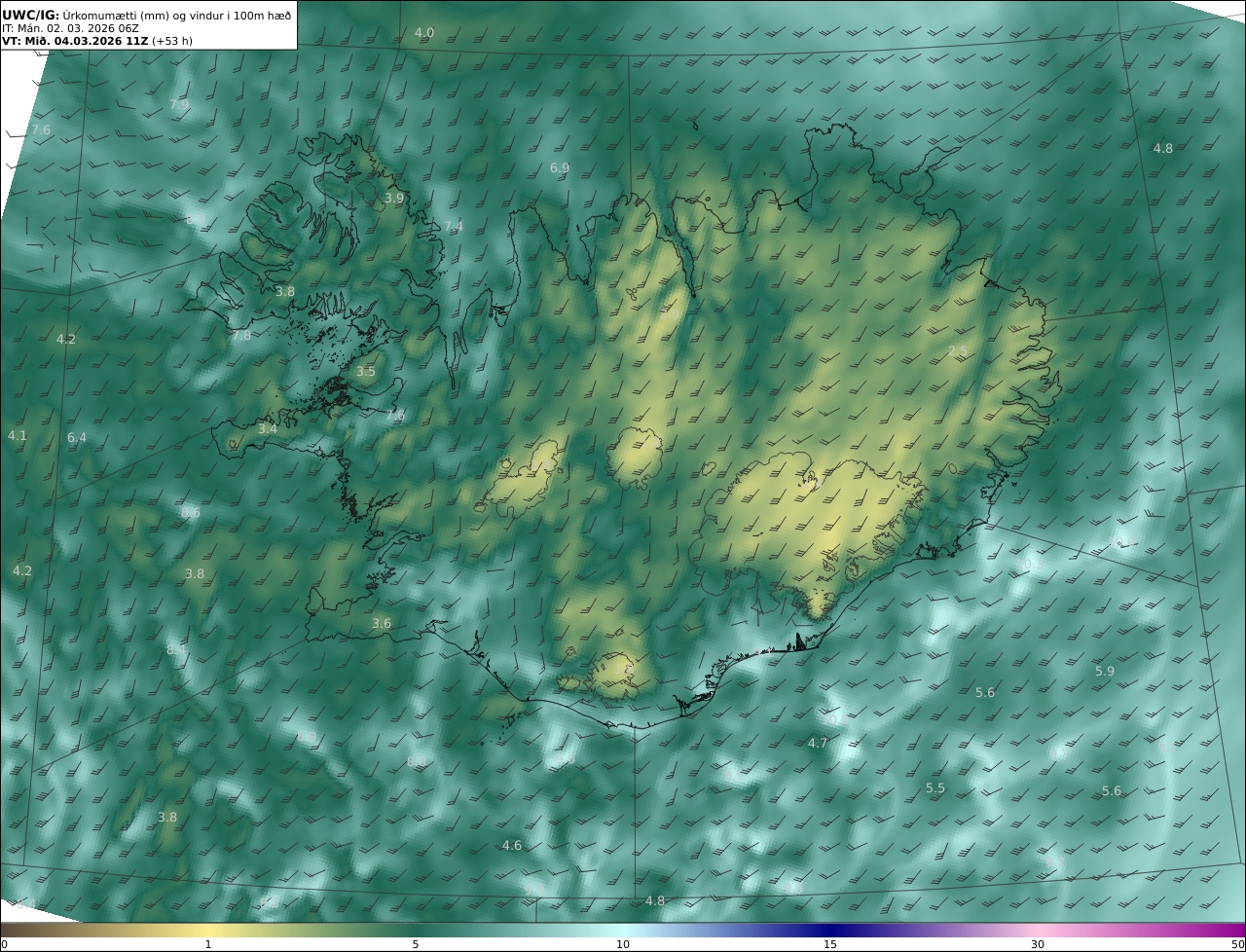Select the 5.5 value label

click(x=935, y=787)
